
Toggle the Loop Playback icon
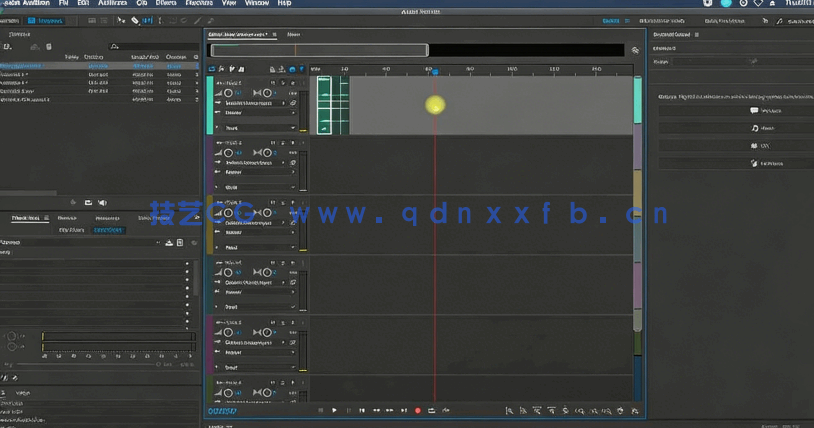tap(432, 410)
